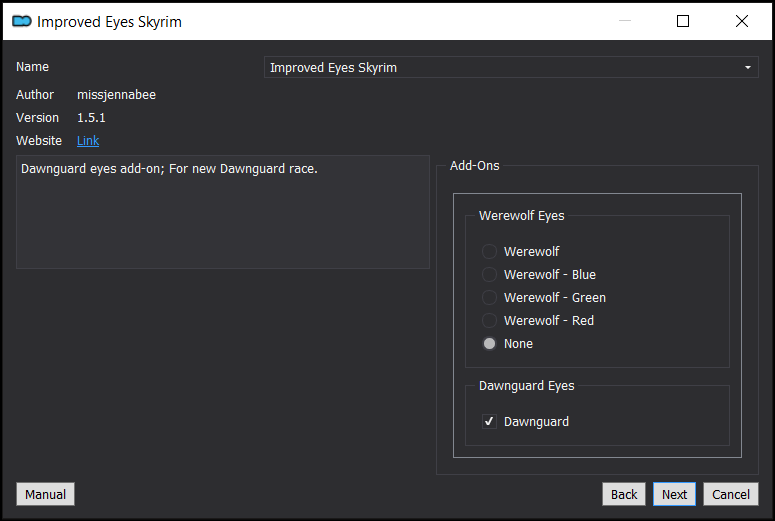Viewport: 775px width, 521px height.
Task: Open the Name combo box dropdown arrow
Action: point(748,67)
